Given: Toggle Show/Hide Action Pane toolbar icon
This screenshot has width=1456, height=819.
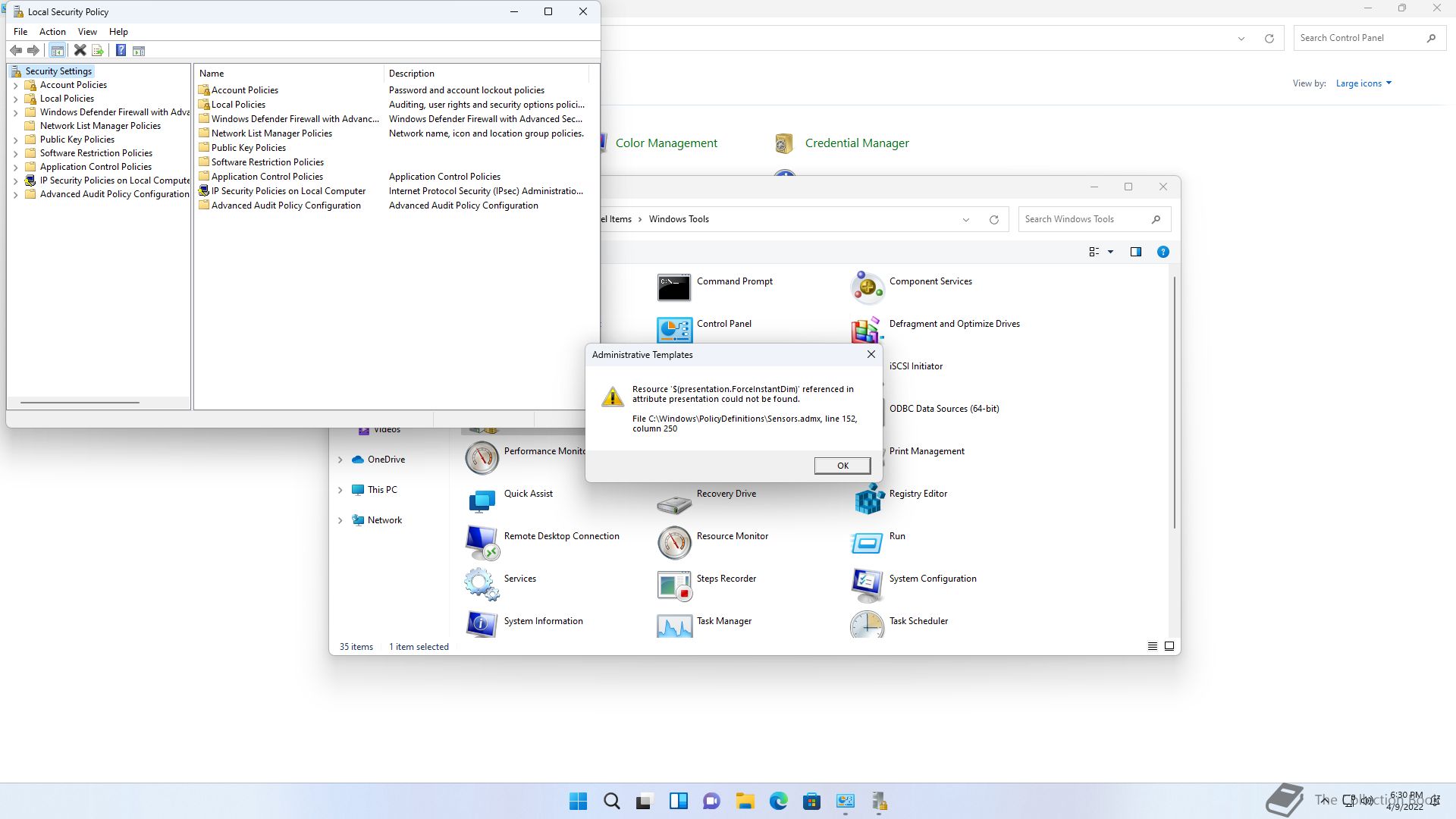Looking at the screenshot, I should [139, 51].
